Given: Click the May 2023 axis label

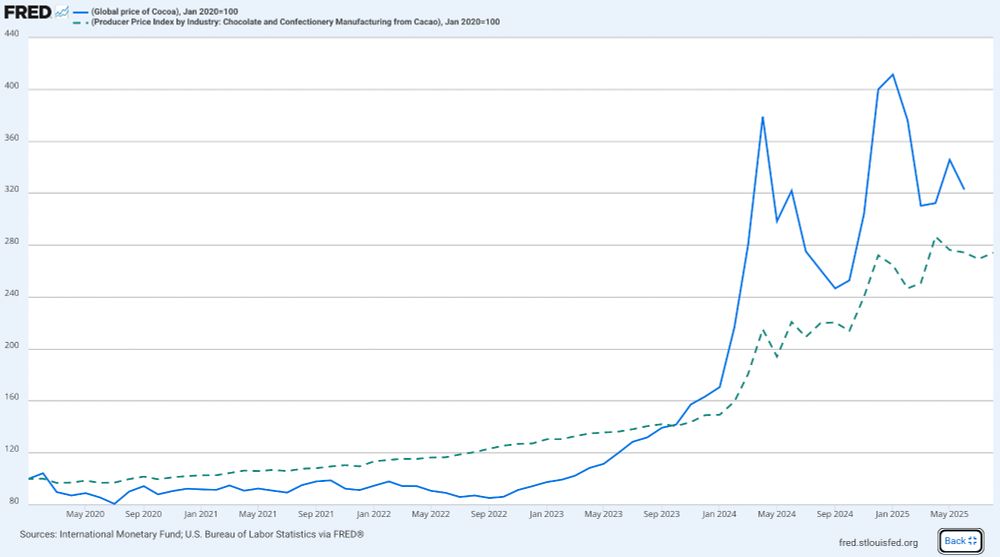Looking at the screenshot, I should (603, 514).
